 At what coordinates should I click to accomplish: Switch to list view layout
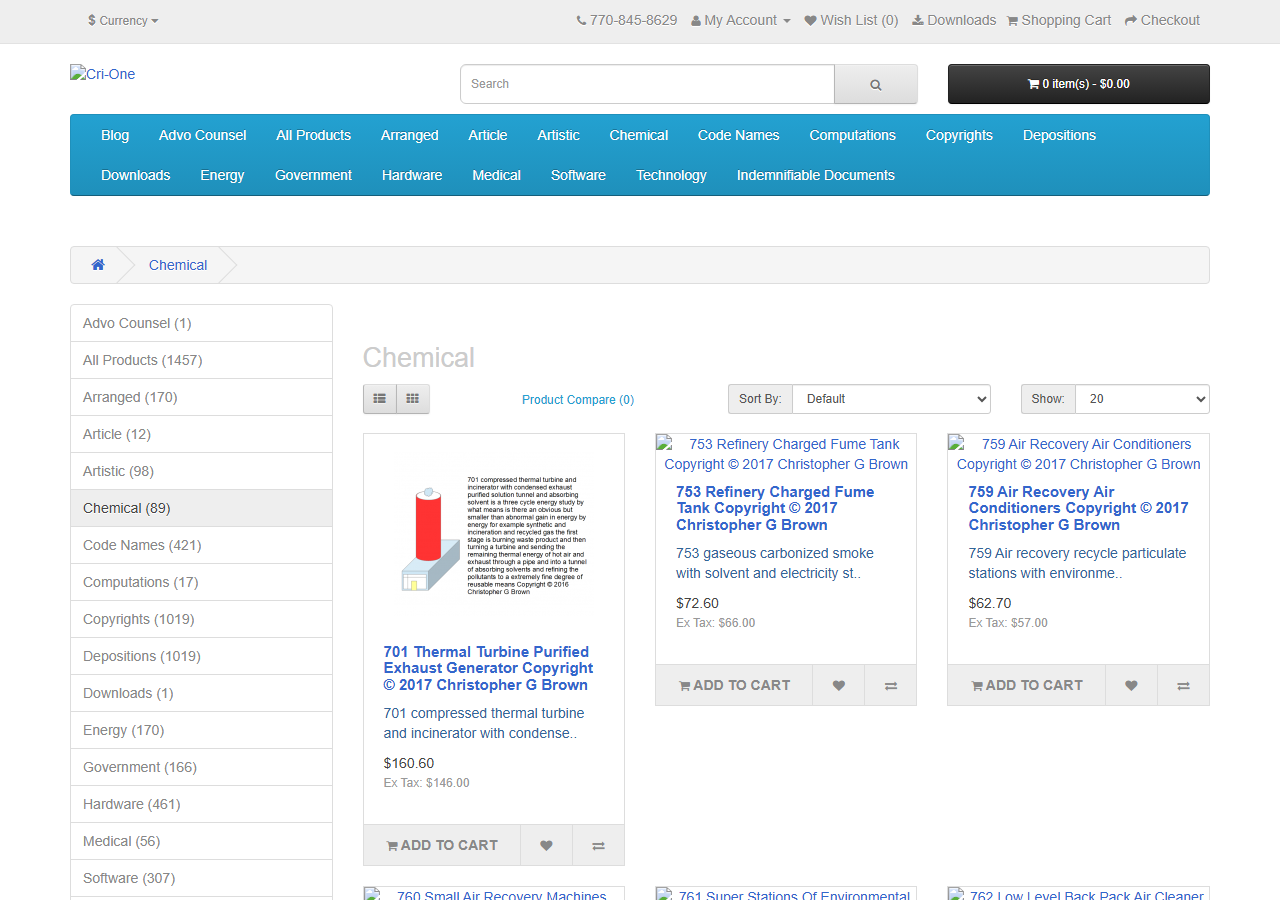click(380, 399)
